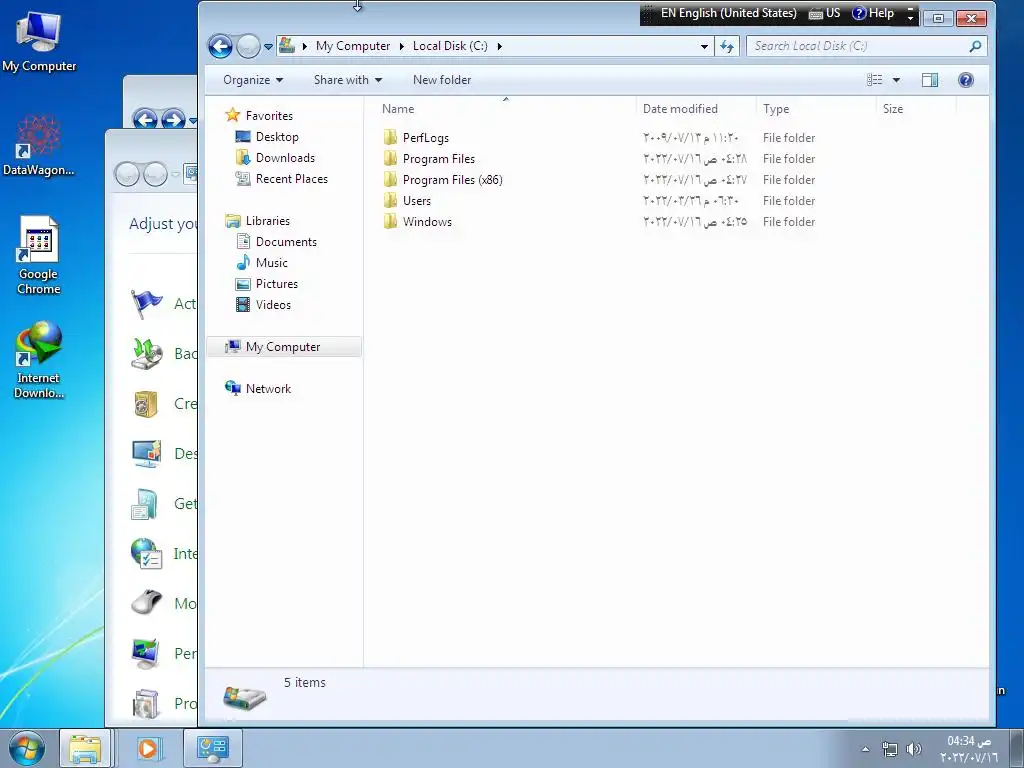Open Help on the language bar
The width and height of the screenshot is (1024, 768).
874,13
